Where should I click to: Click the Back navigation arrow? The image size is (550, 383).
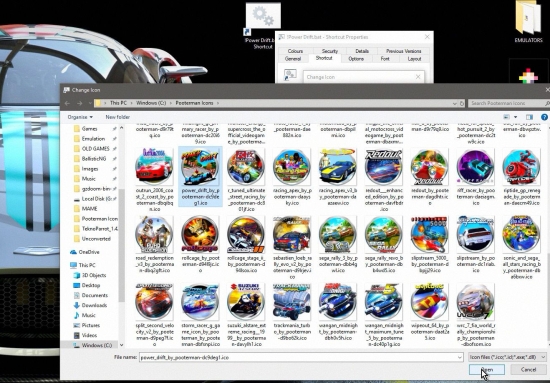[x=67, y=103]
